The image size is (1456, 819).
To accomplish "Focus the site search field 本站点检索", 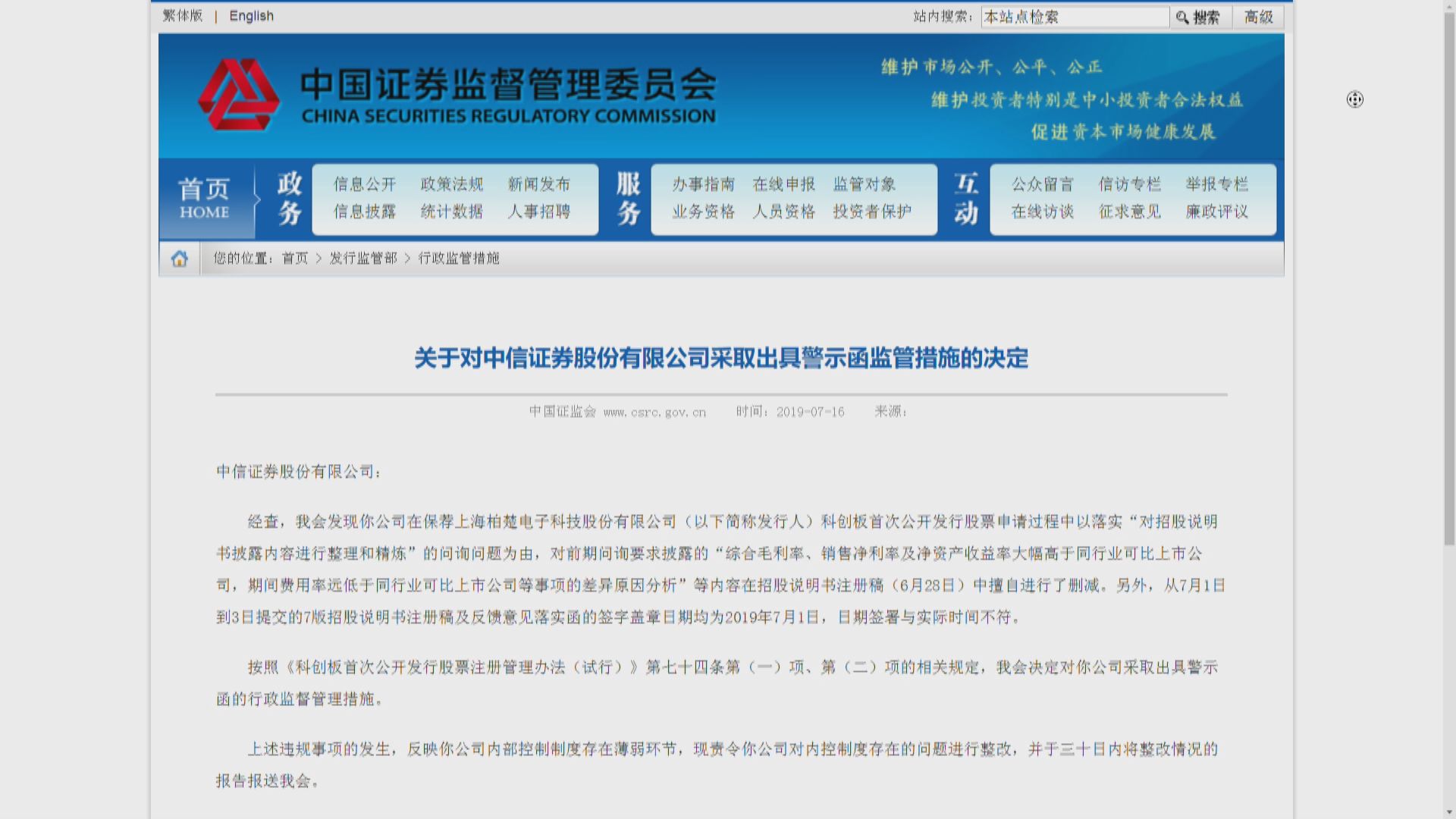I will [x=1075, y=17].
